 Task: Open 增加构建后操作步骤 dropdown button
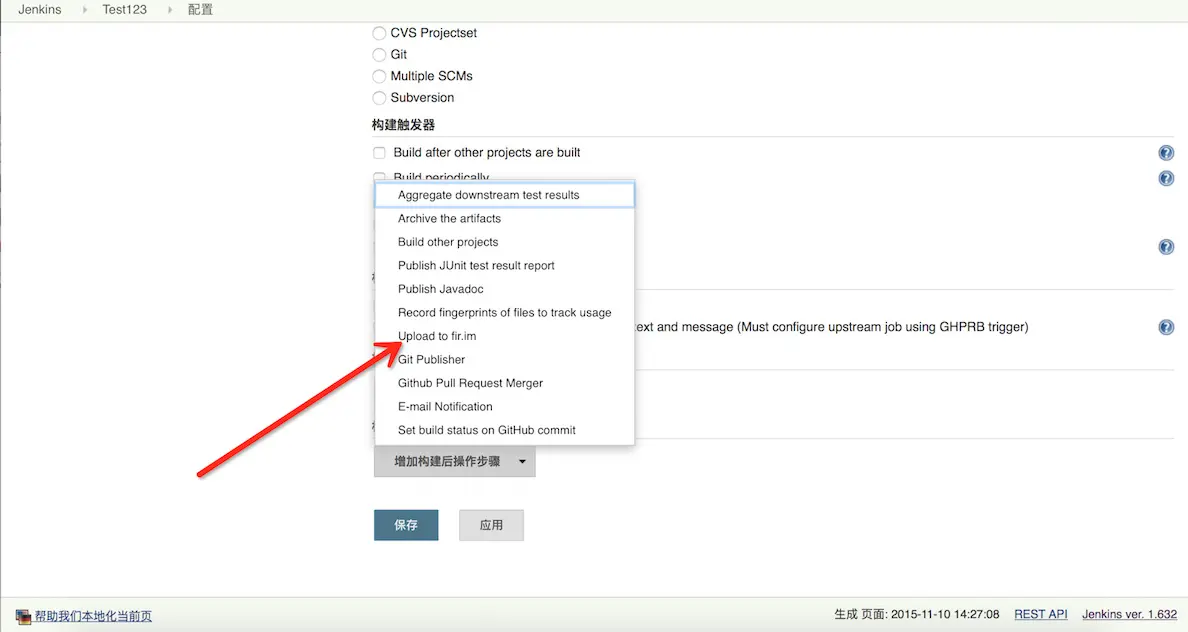coord(455,461)
